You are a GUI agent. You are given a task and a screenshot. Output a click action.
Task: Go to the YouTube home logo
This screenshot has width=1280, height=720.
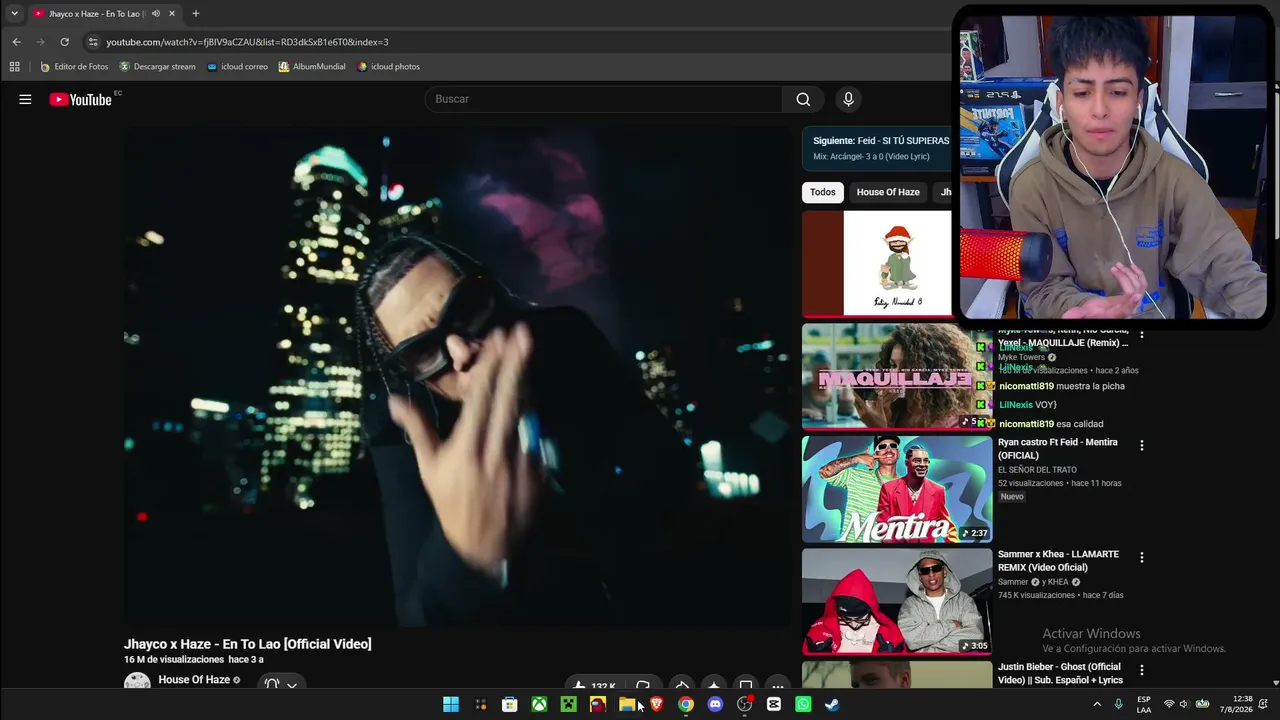click(x=80, y=99)
